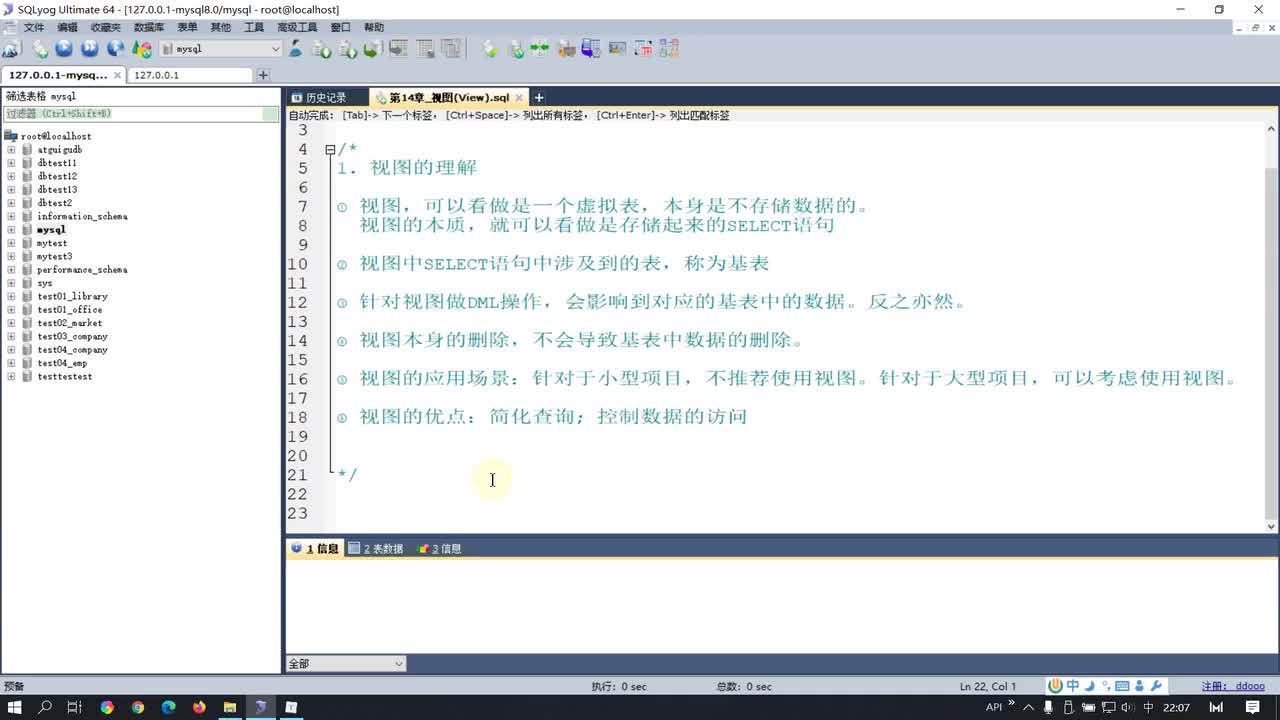The image size is (1280, 720).
Task: Click the Ln 22, Col 1 status text
Action: 988,687
